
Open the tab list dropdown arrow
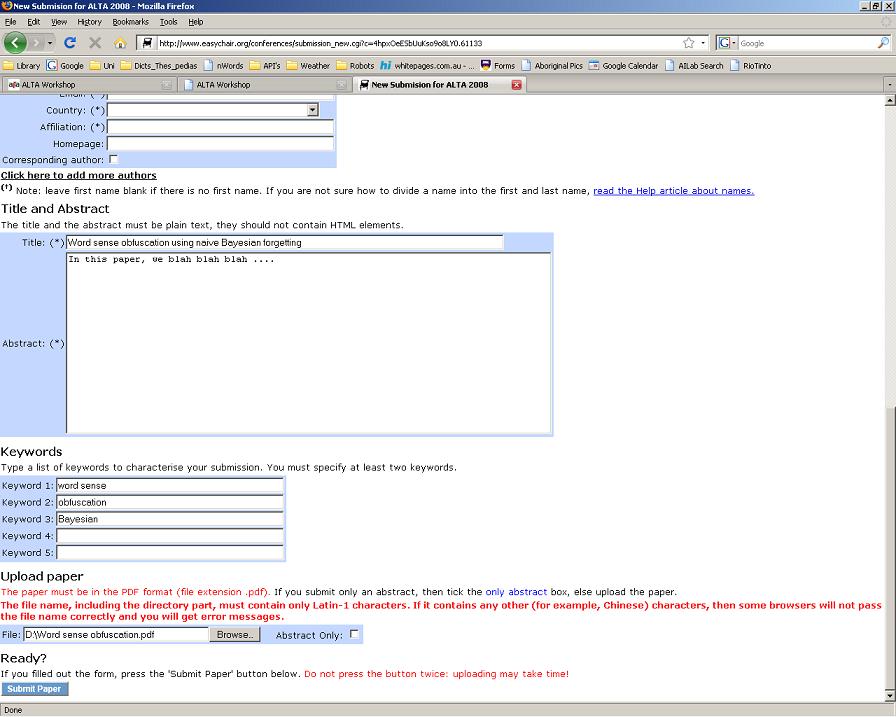(889, 85)
